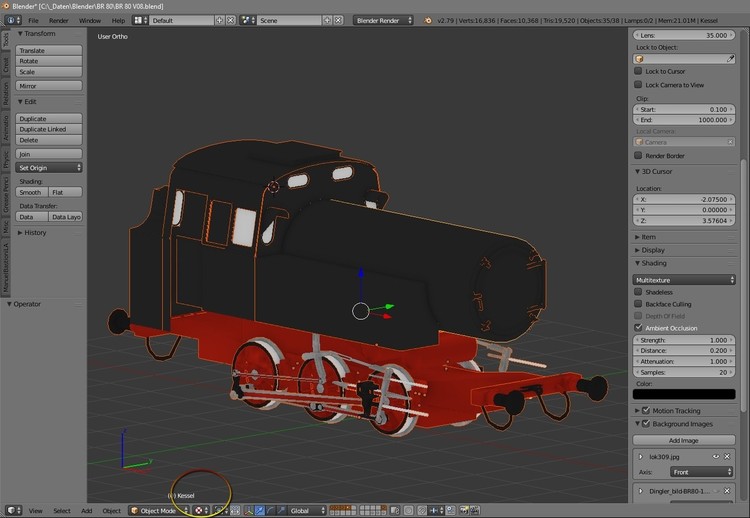The image size is (750, 518).
Task: Open the scene browse icon
Action: tap(248, 20)
